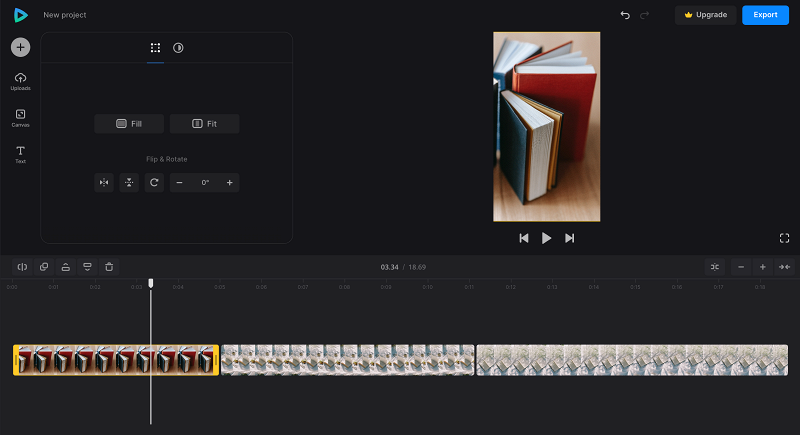Viewport: 800px width, 435px height.
Task: Click the round add media plus button
Action: pos(20,47)
